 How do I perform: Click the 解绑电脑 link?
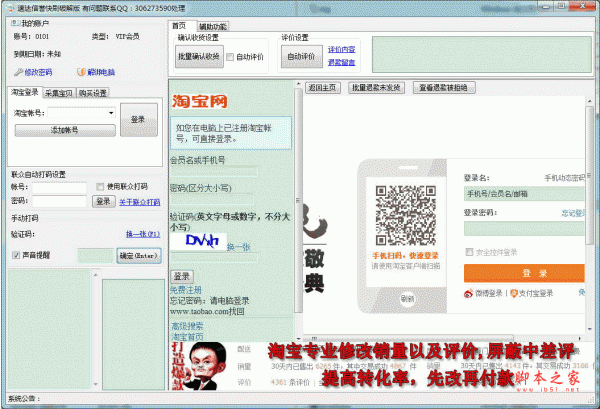pyautogui.click(x=101, y=72)
